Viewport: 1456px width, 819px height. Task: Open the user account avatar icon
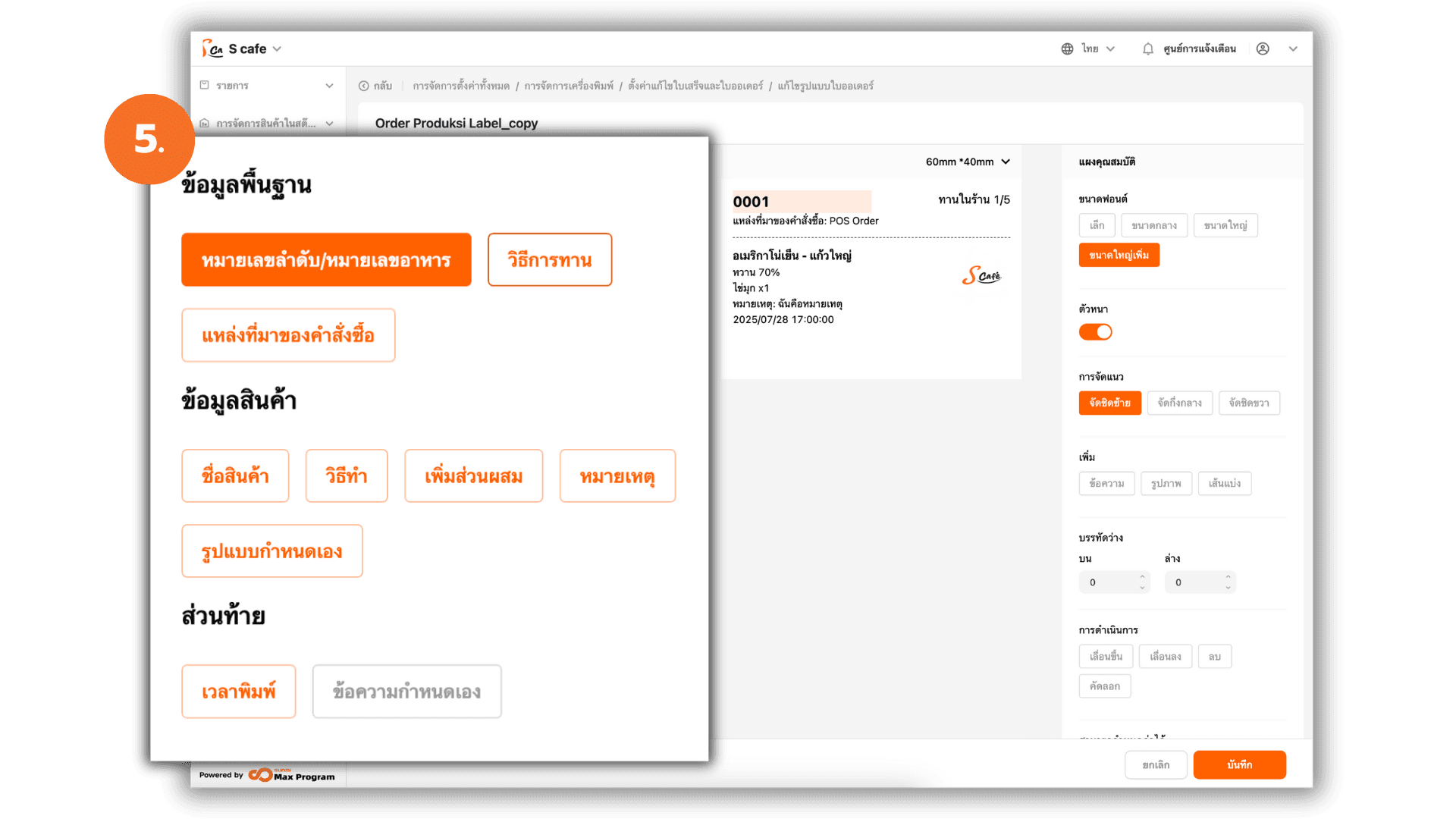[1263, 49]
